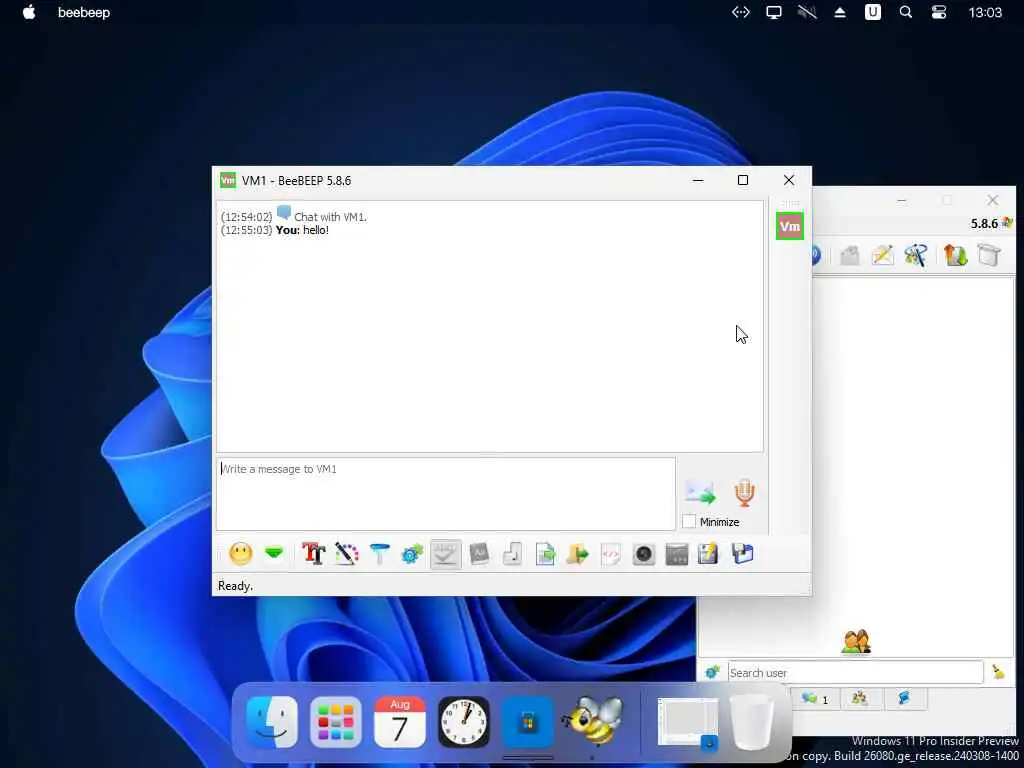Click gray bin icon in main window toolbar
This screenshot has width=1024, height=768.
(x=989, y=255)
